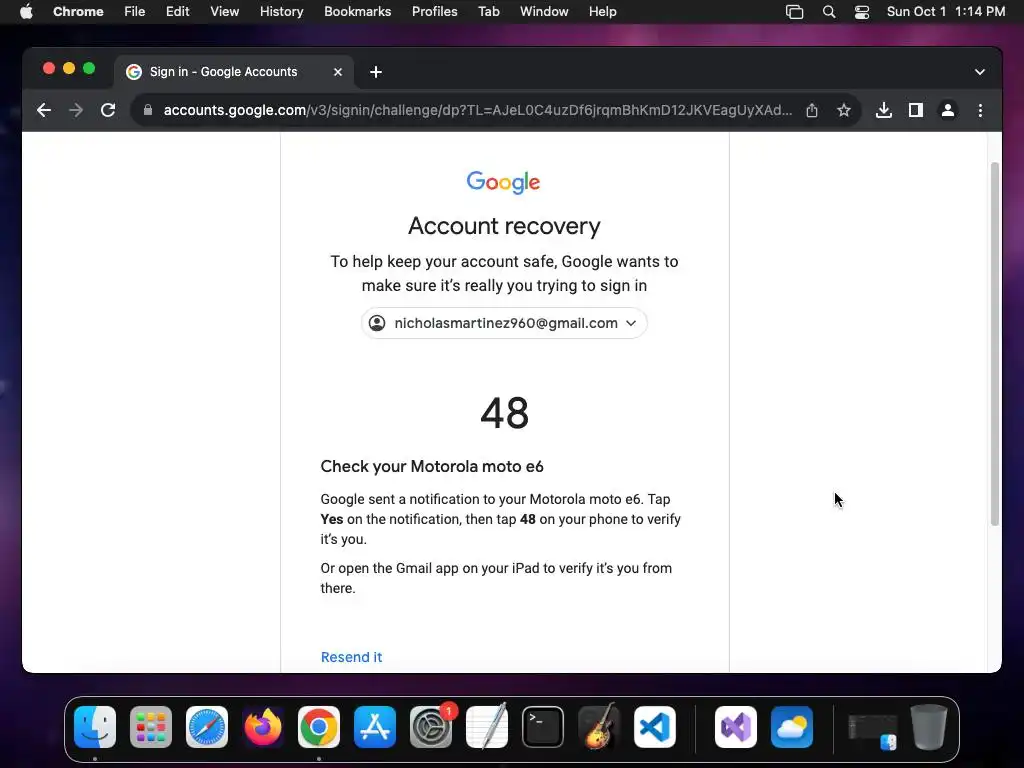Select the Sign in - Google Accounts tab

234,72
